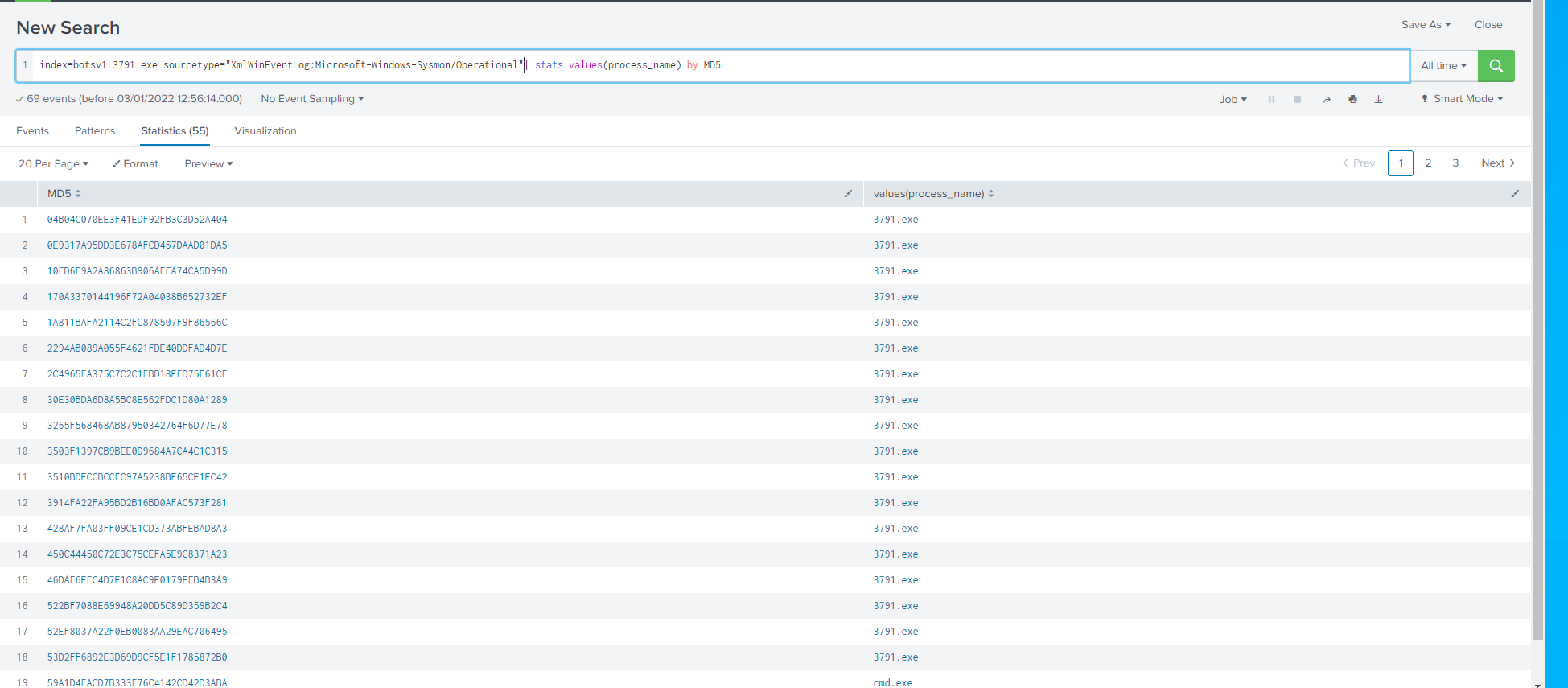
Task: Run the search with the green magnifier button
Action: click(1496, 66)
